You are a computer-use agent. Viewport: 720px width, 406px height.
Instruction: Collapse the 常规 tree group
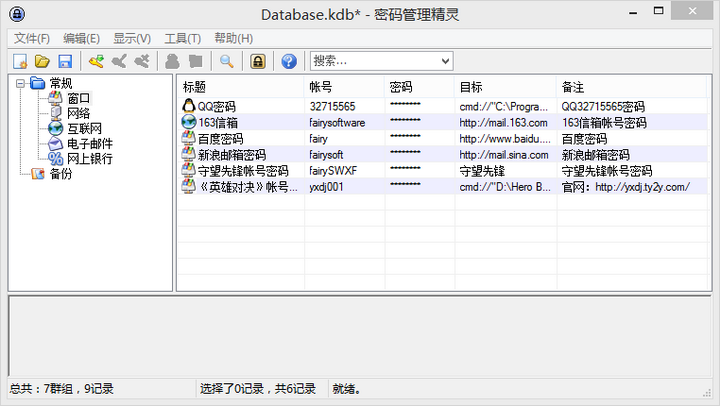pyautogui.click(x=20, y=83)
